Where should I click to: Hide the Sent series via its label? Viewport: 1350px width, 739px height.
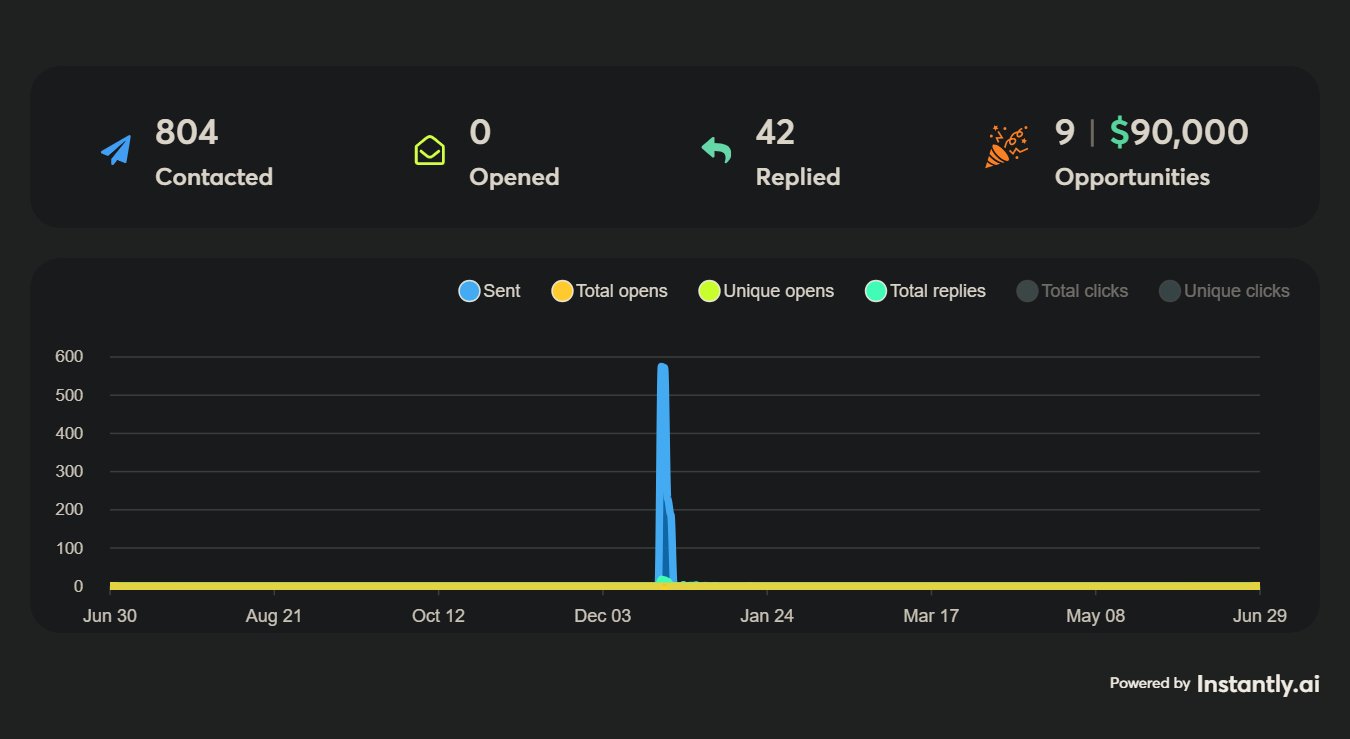502,291
